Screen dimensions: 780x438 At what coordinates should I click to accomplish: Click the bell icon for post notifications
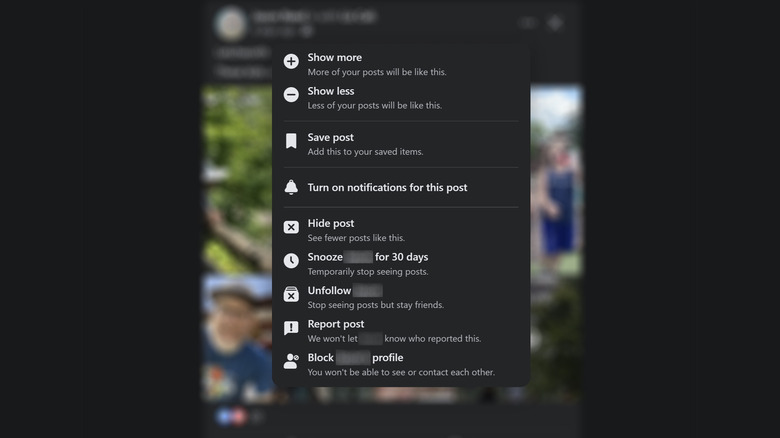(291, 187)
